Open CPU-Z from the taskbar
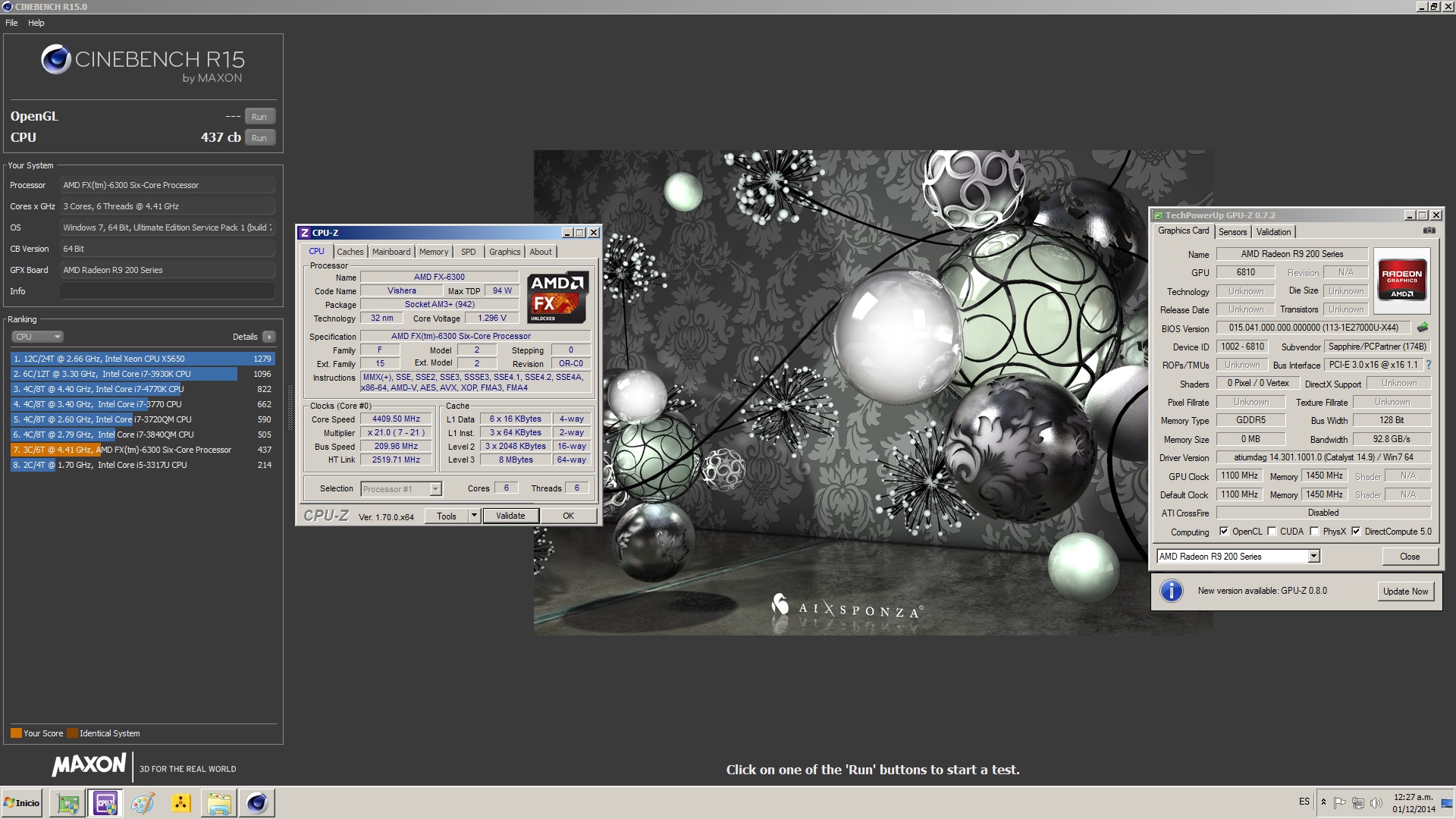 pyautogui.click(x=105, y=803)
